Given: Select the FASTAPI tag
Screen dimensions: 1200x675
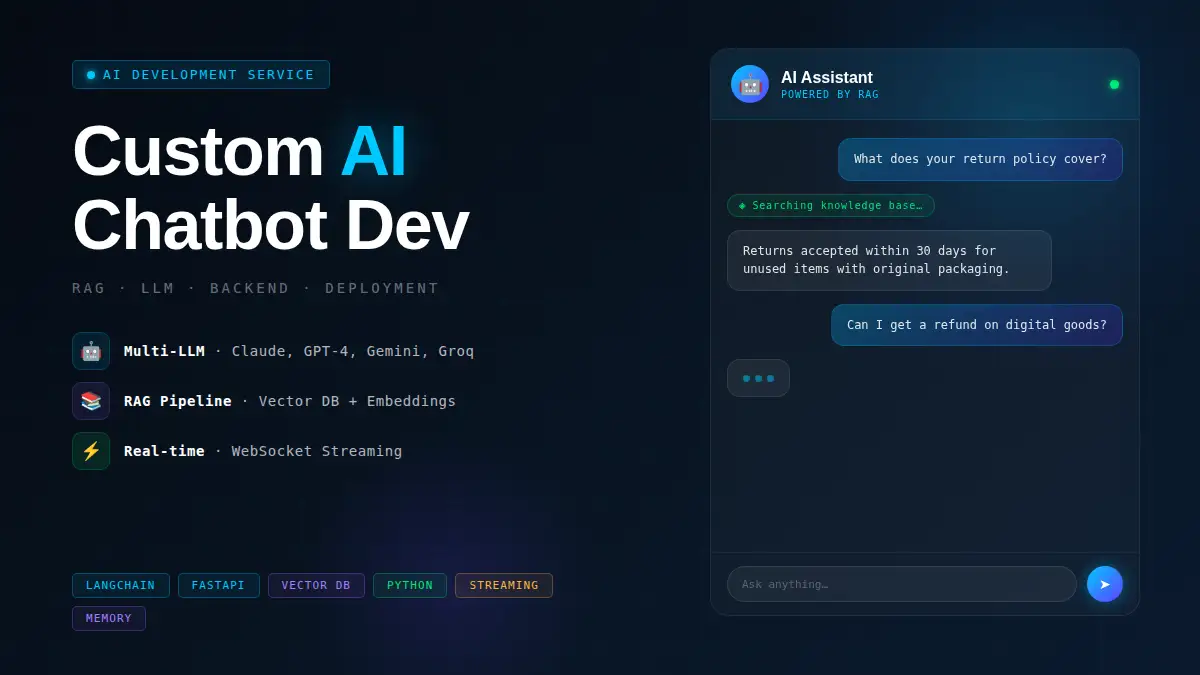Looking at the screenshot, I should (218, 586).
